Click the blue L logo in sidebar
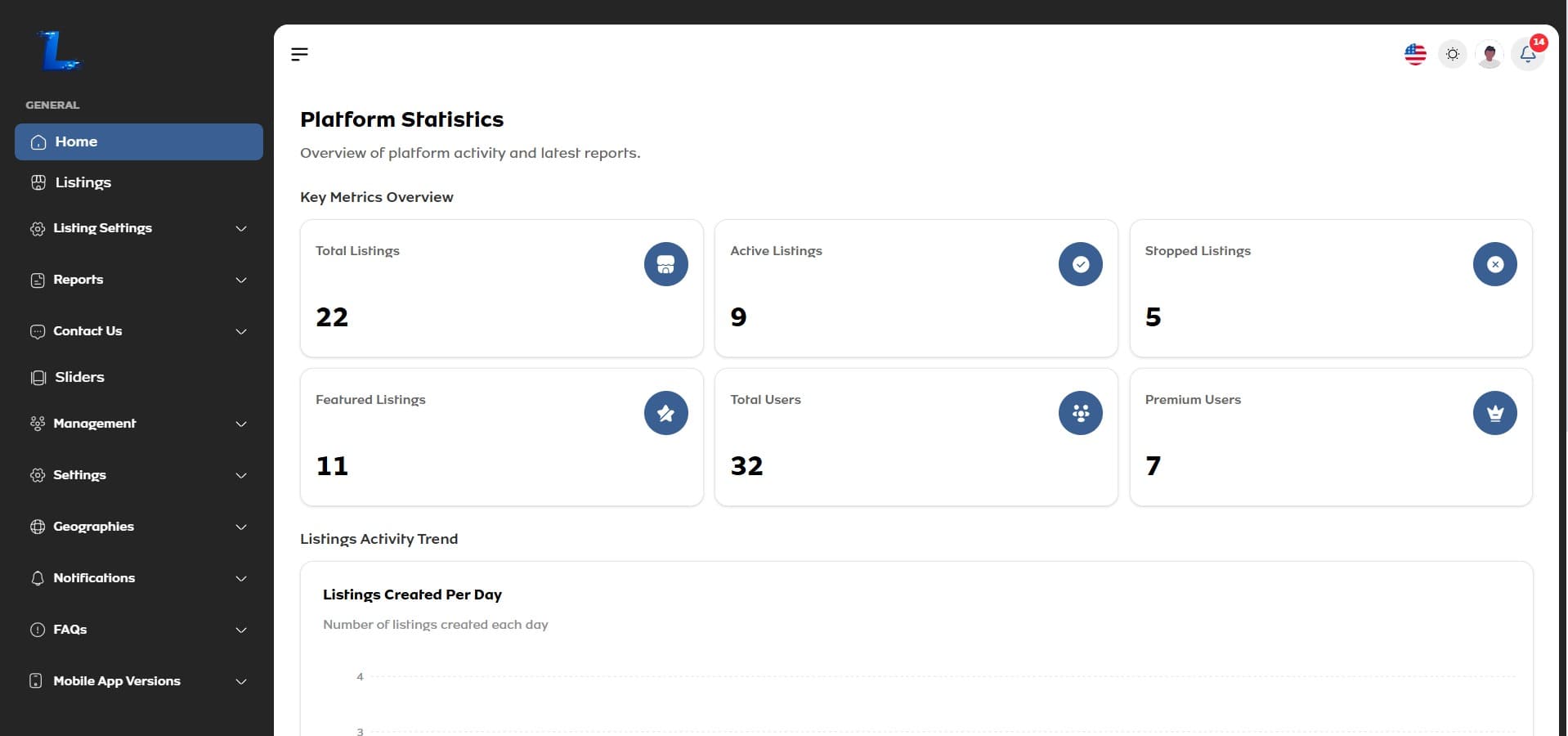 59,52
